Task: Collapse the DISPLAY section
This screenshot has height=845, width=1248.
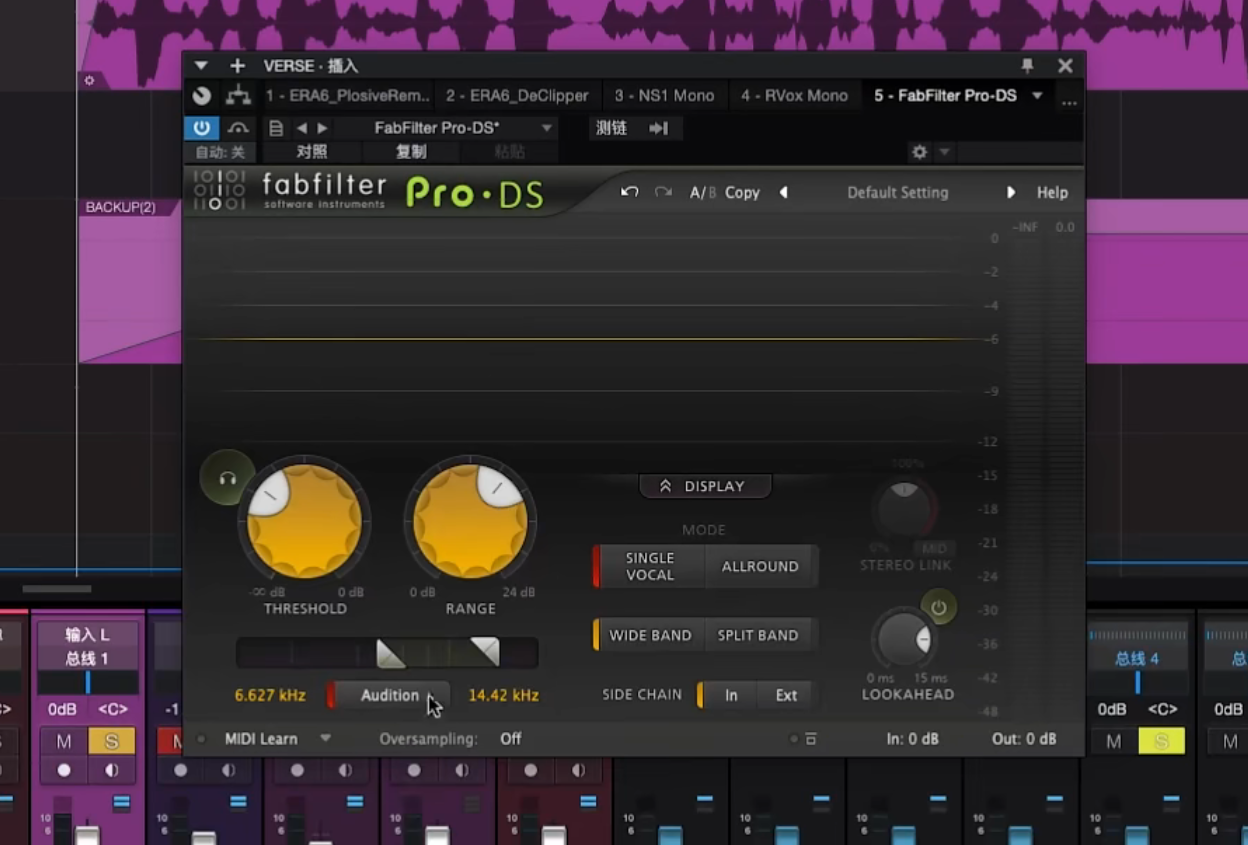Action: 705,486
